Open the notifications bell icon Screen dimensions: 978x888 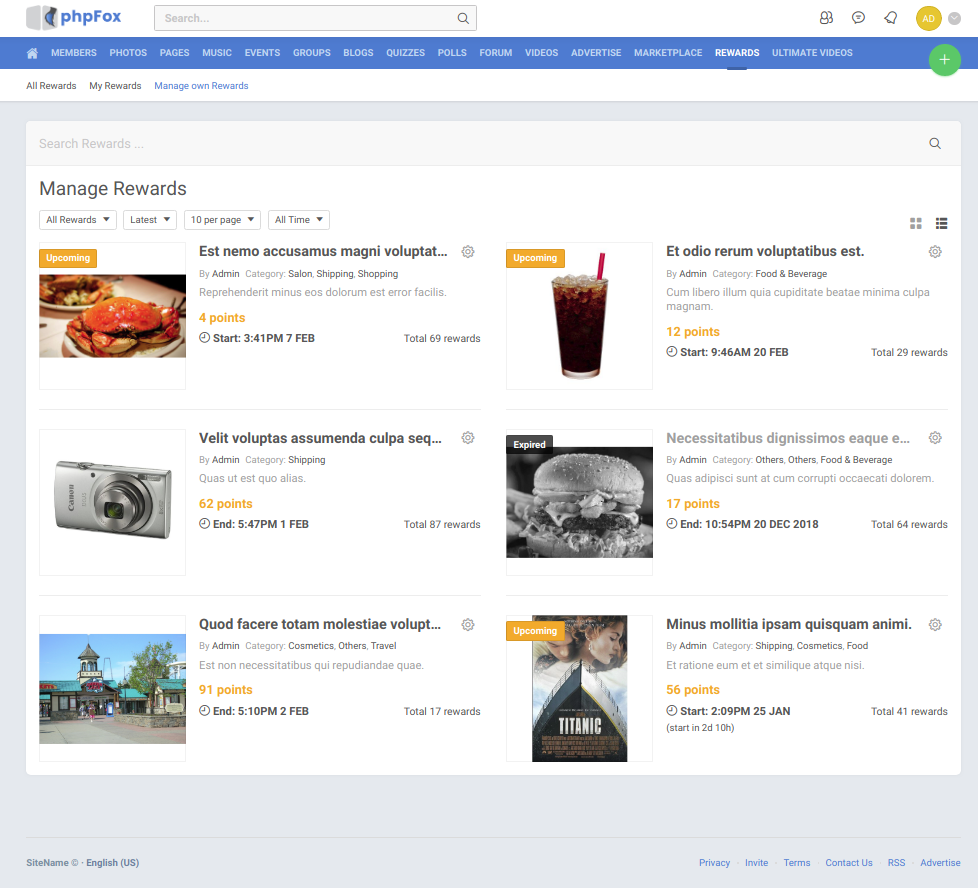890,17
